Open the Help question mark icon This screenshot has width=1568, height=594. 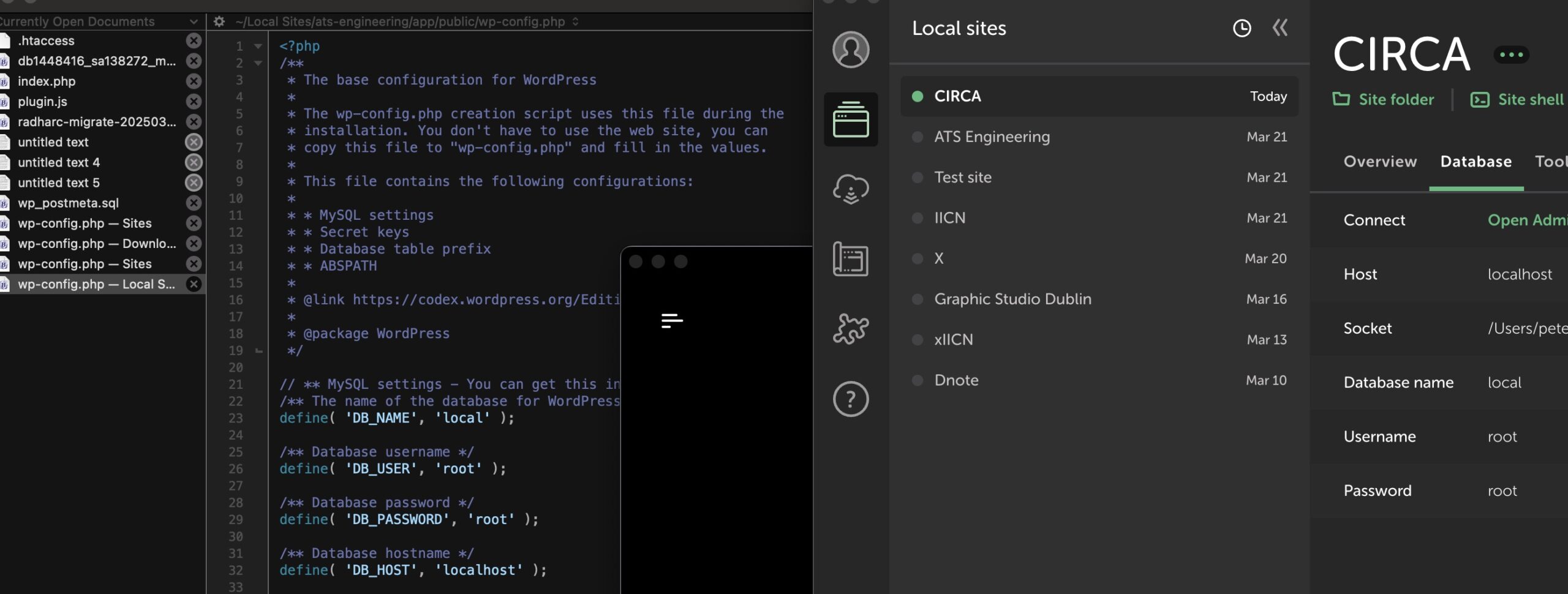[850, 399]
